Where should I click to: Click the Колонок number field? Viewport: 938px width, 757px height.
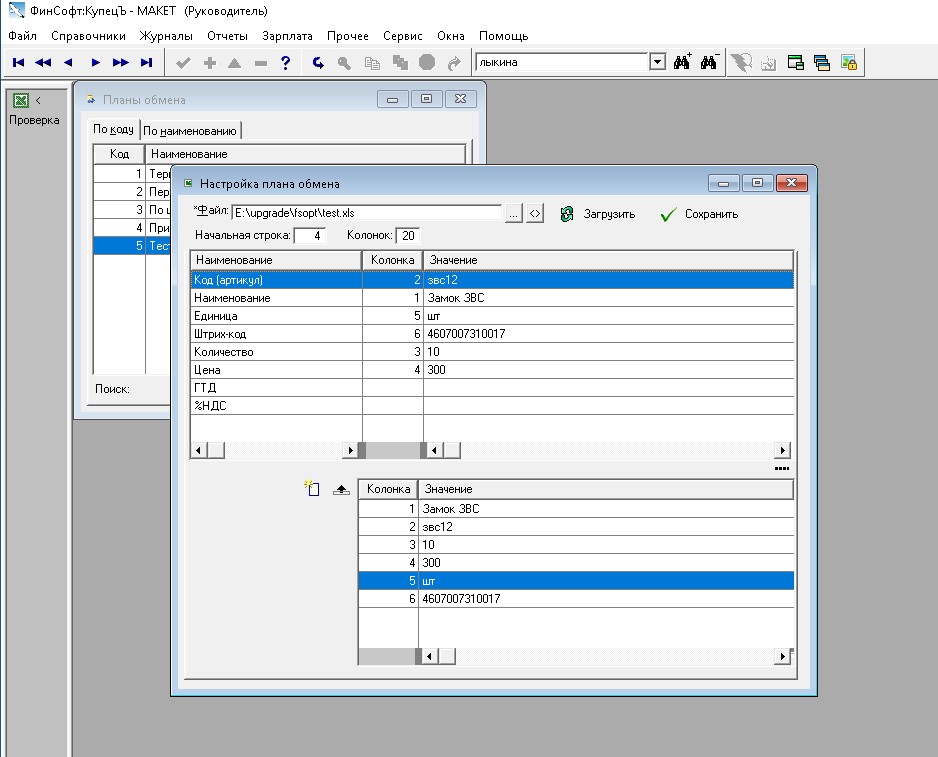[407, 236]
